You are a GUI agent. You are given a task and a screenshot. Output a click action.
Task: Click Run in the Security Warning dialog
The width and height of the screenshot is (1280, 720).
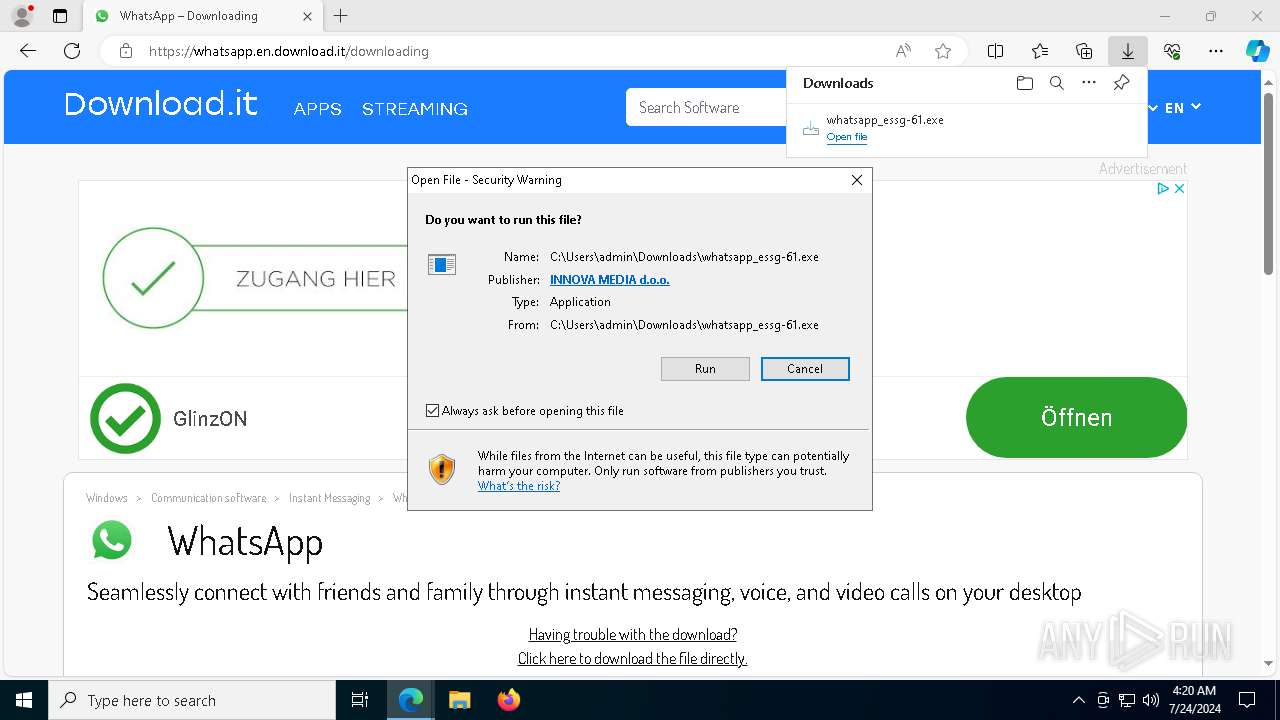[705, 369]
